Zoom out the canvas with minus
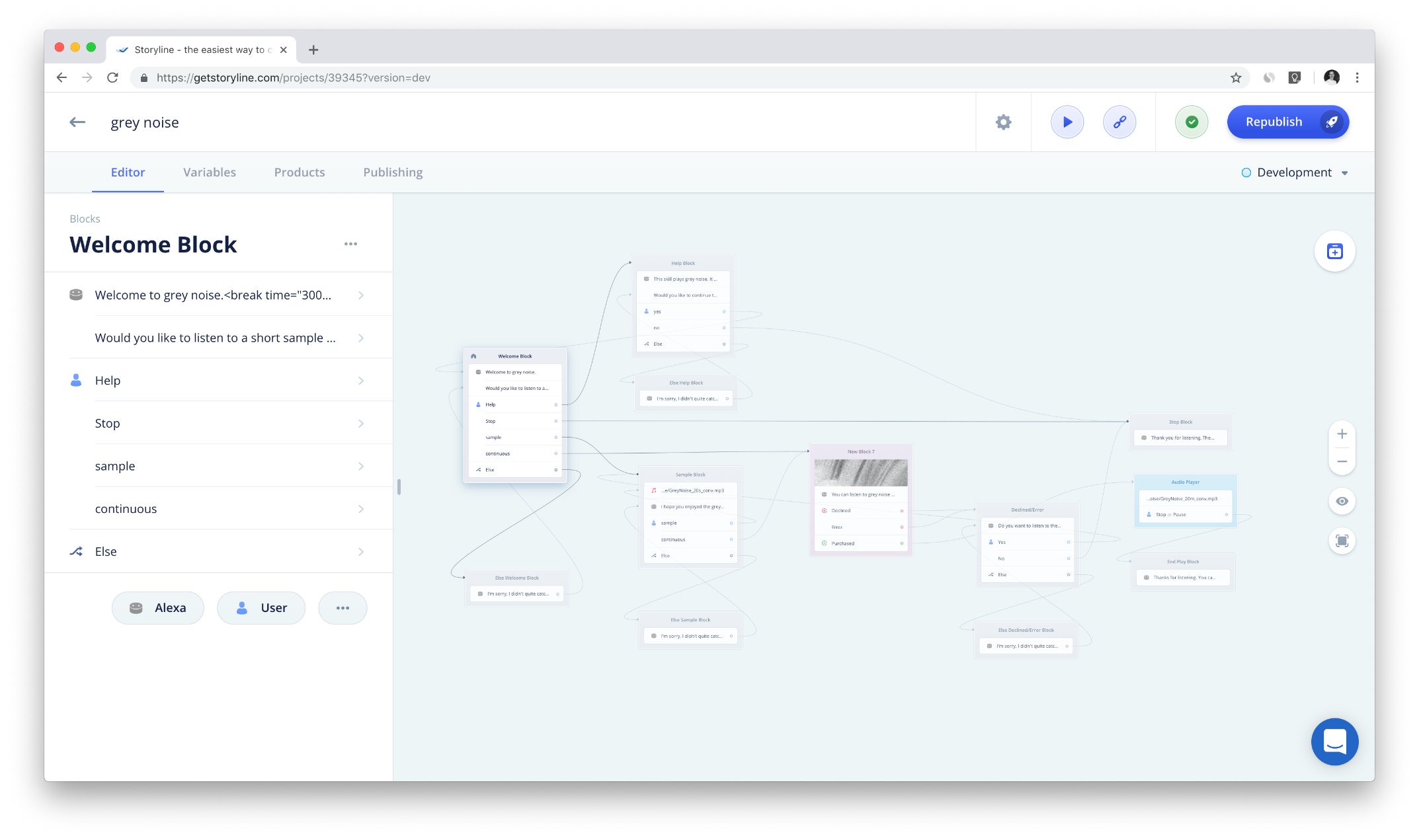 [x=1342, y=461]
